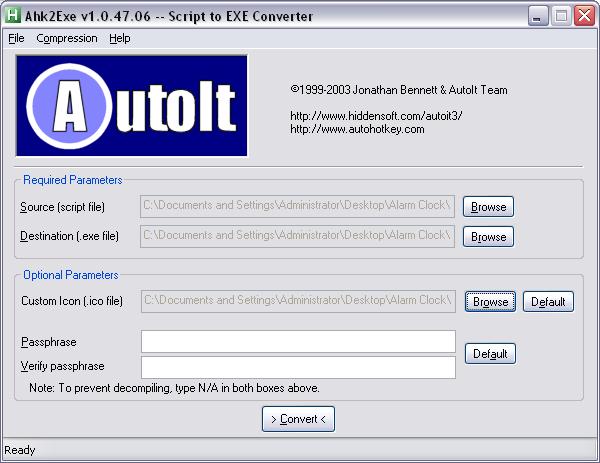Viewport: 600px width, 463px height.
Task: Browse for the Destination exe file
Action: 488,236
